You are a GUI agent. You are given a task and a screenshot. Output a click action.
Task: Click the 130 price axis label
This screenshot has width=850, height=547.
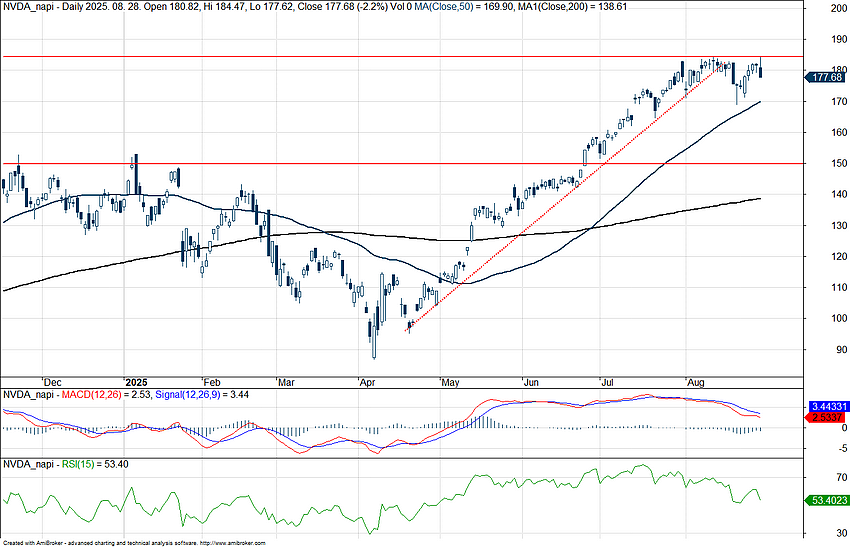[x=839, y=226]
